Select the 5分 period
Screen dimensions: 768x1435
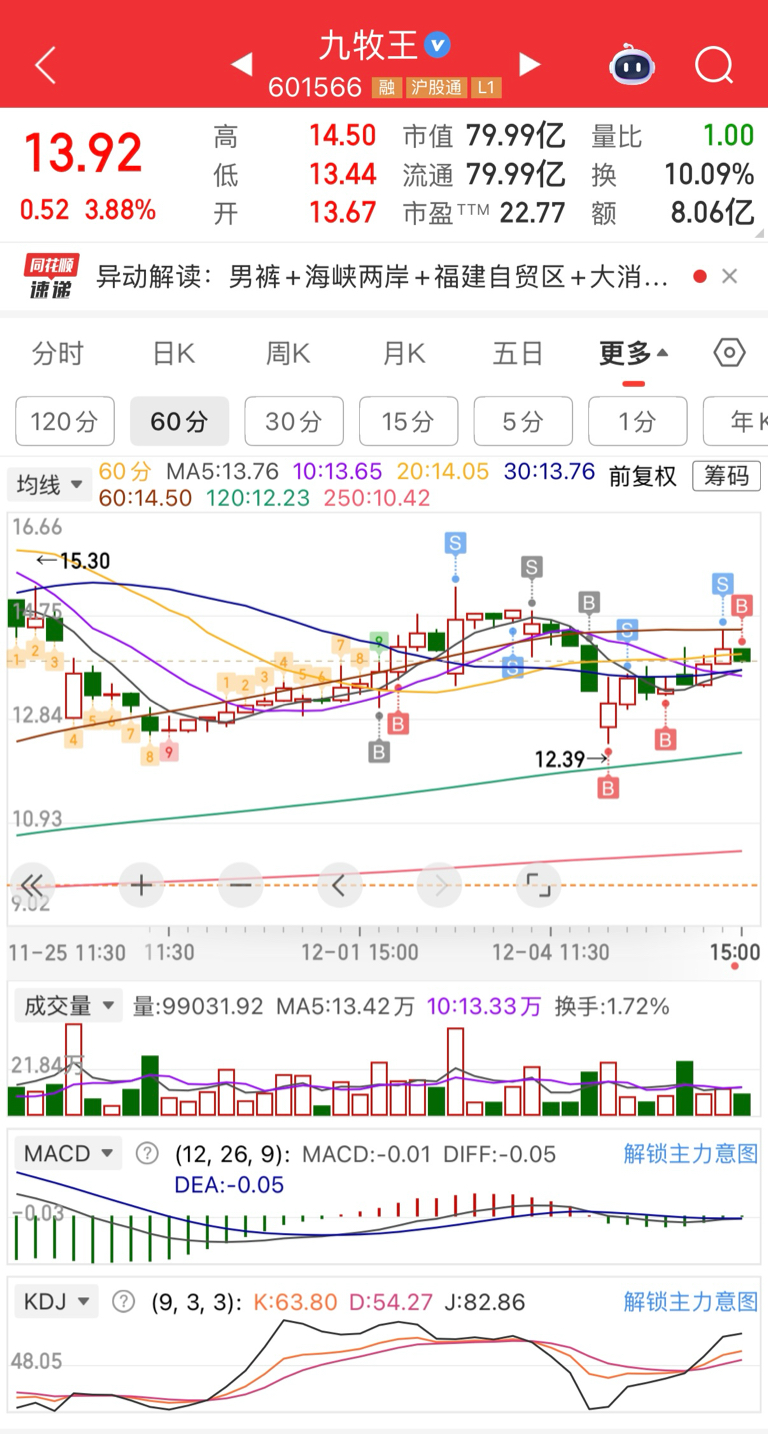click(523, 421)
